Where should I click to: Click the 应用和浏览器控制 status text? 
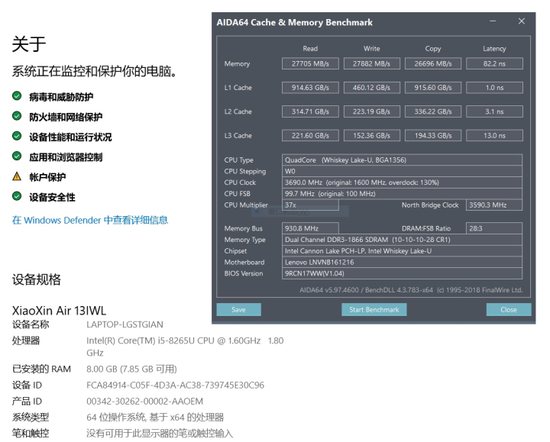tap(66, 157)
